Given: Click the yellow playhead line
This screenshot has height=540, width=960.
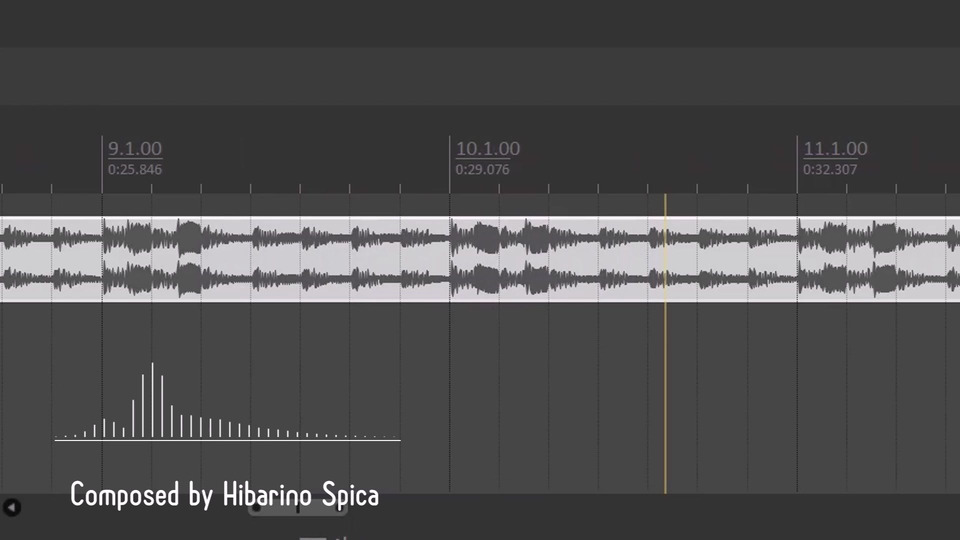Looking at the screenshot, I should pos(666,343).
